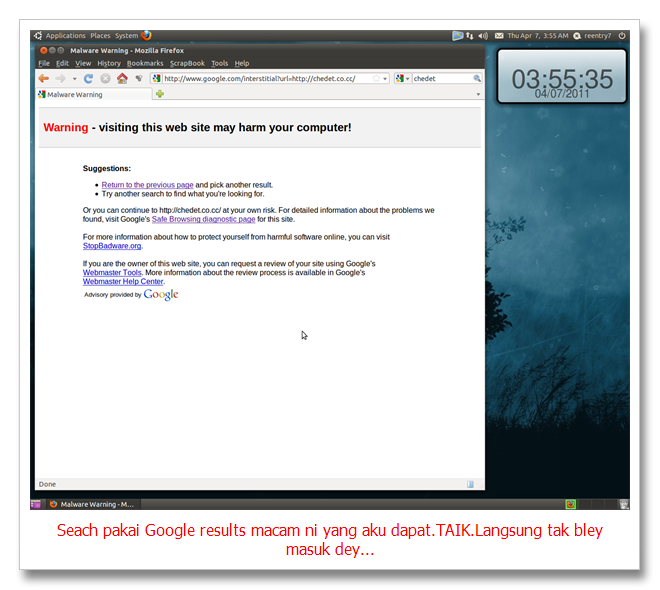Bookmark this page with the star icon
Viewport: 660px width, 590px height.
click(376, 78)
